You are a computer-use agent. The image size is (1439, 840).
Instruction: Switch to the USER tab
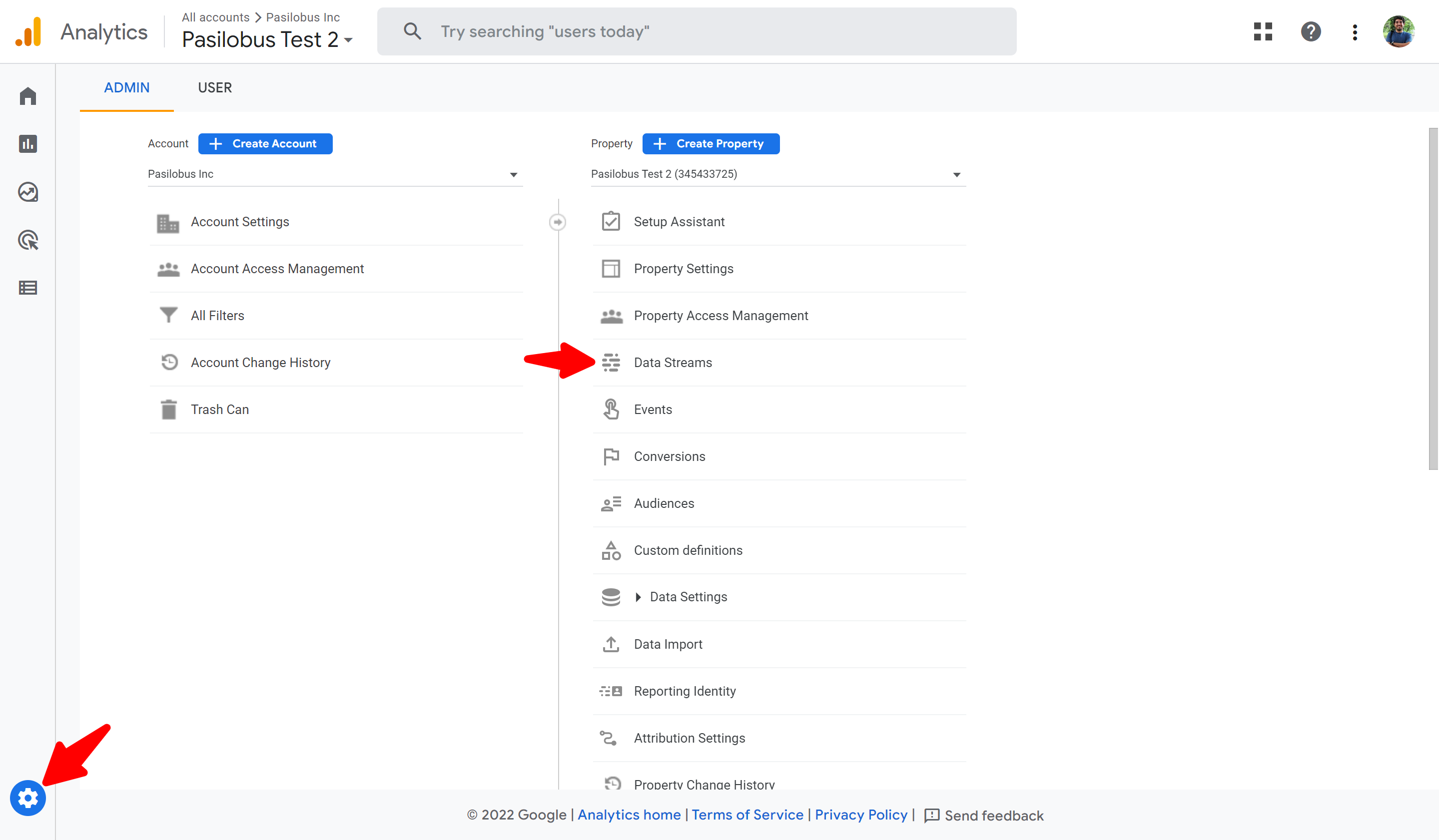pos(215,87)
